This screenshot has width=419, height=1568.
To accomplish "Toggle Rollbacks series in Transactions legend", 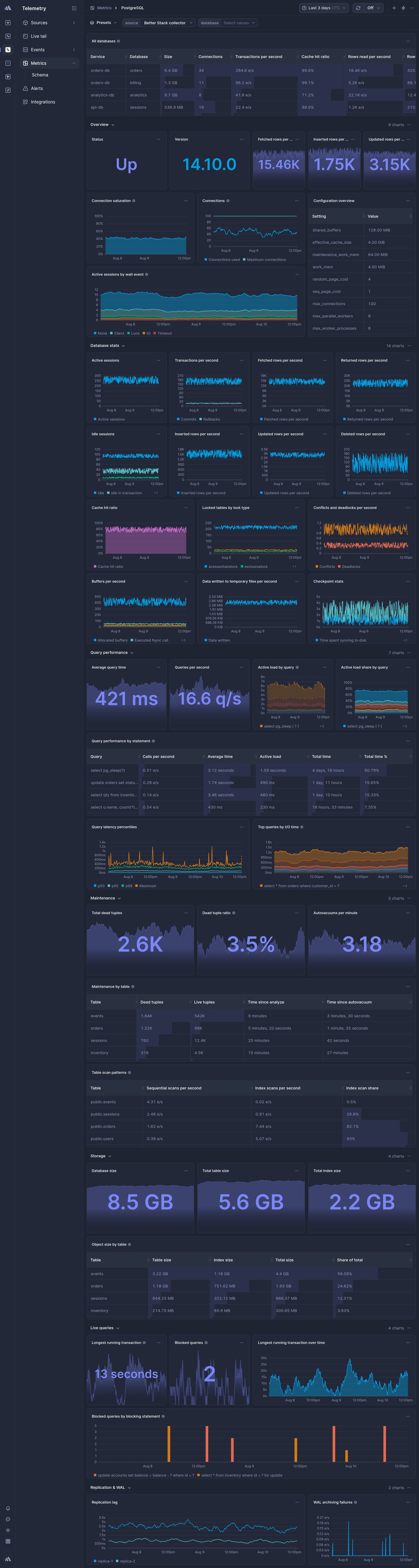I will pos(210,419).
